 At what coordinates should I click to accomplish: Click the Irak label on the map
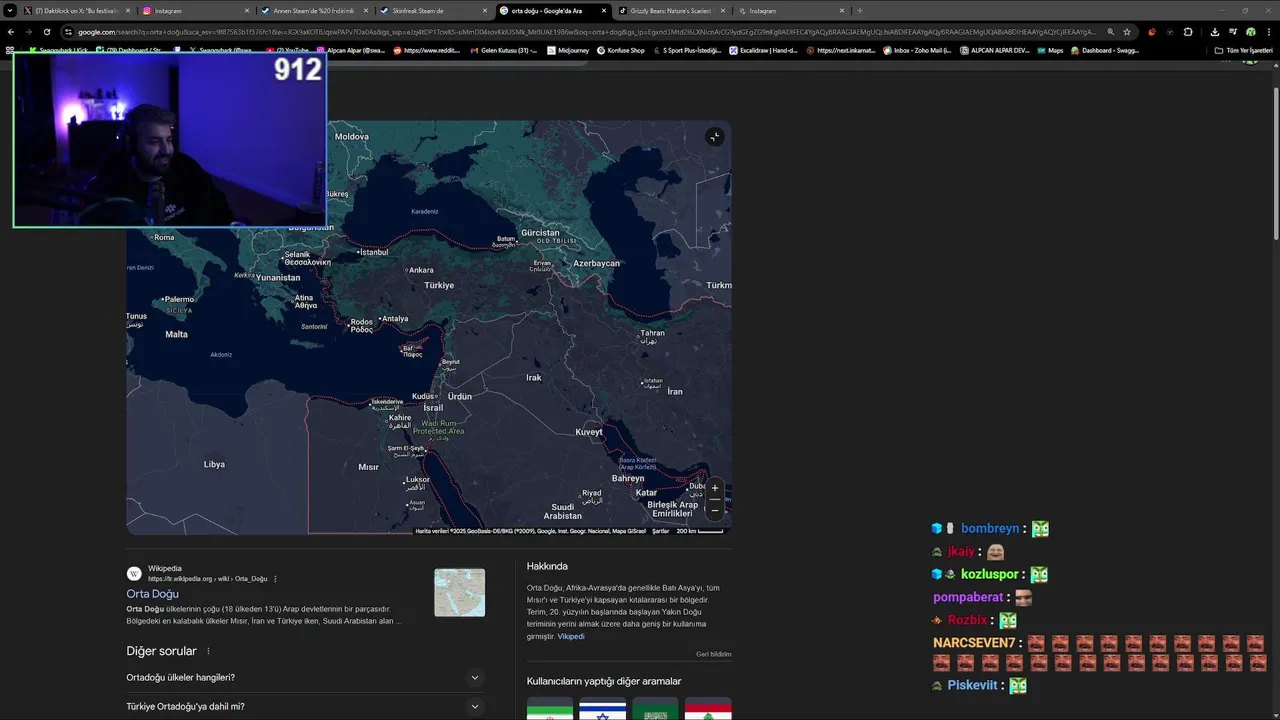click(x=534, y=377)
